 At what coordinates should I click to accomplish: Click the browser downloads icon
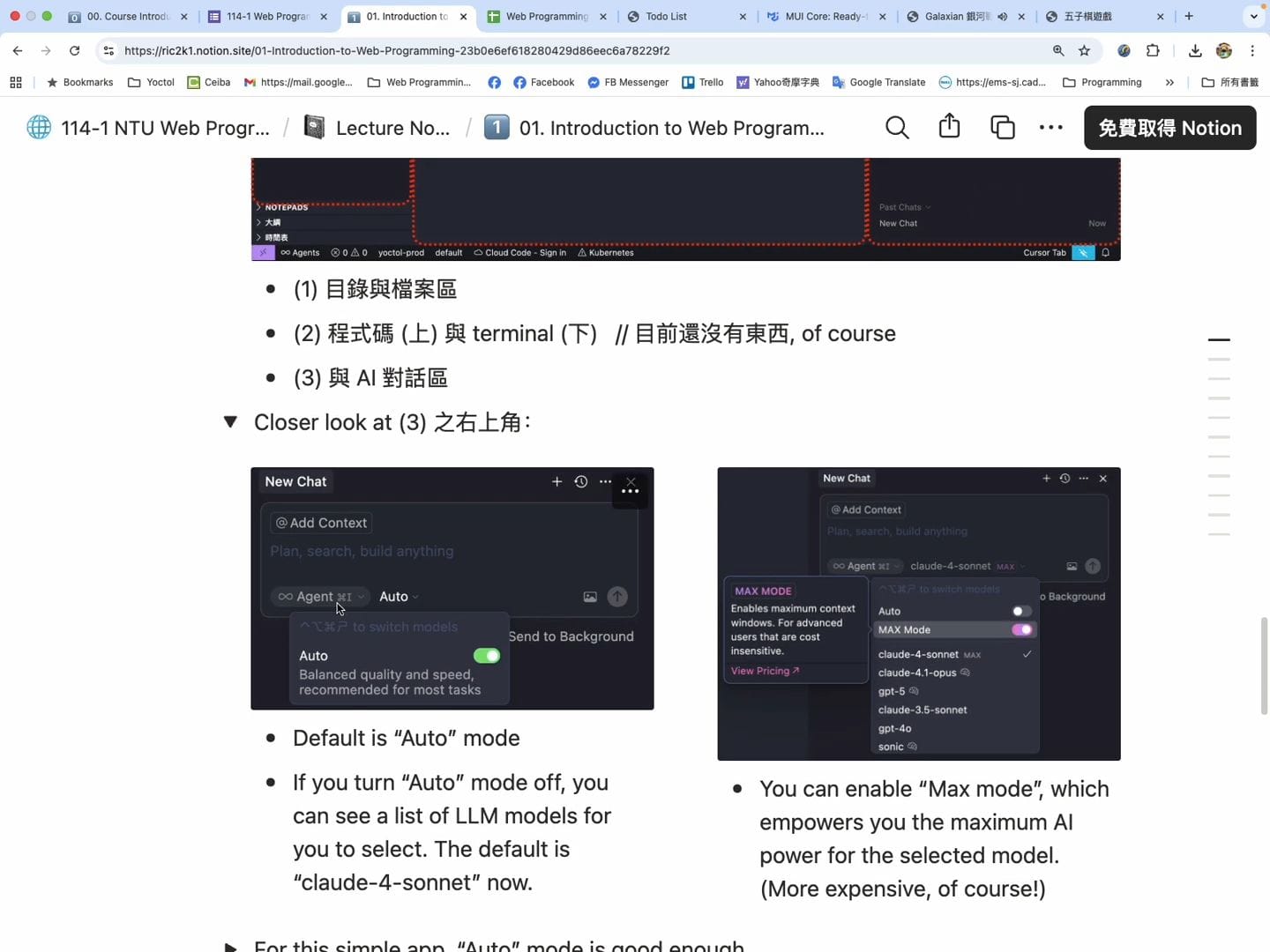(1196, 50)
